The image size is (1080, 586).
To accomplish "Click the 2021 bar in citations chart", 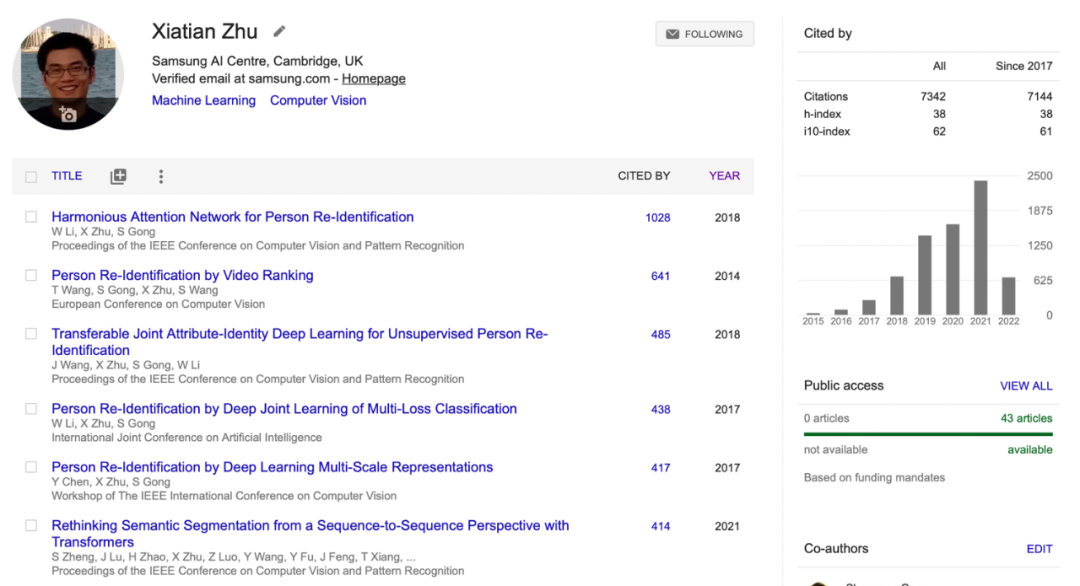I will pyautogui.click(x=980, y=247).
